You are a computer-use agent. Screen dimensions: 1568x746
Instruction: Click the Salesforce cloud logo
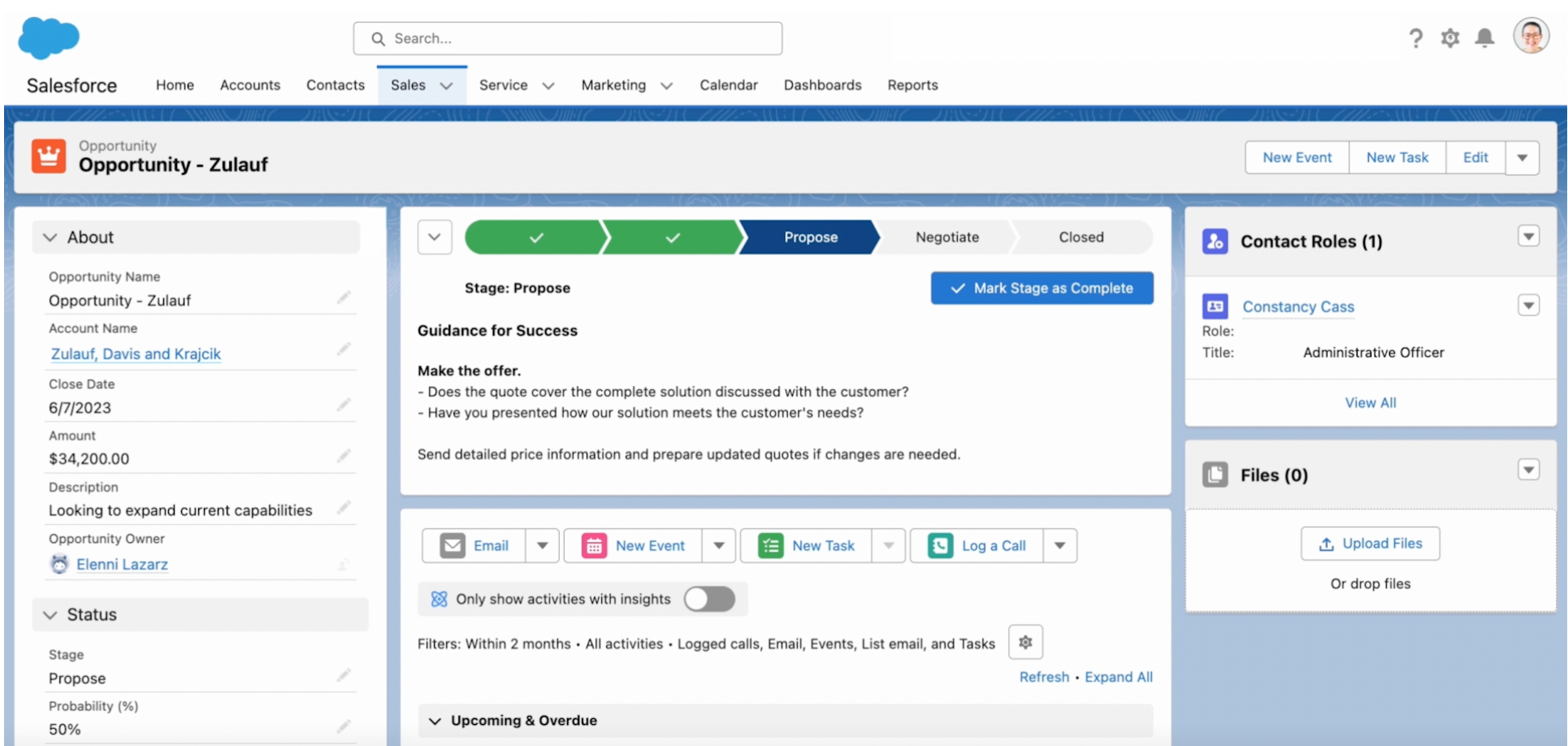(x=49, y=38)
